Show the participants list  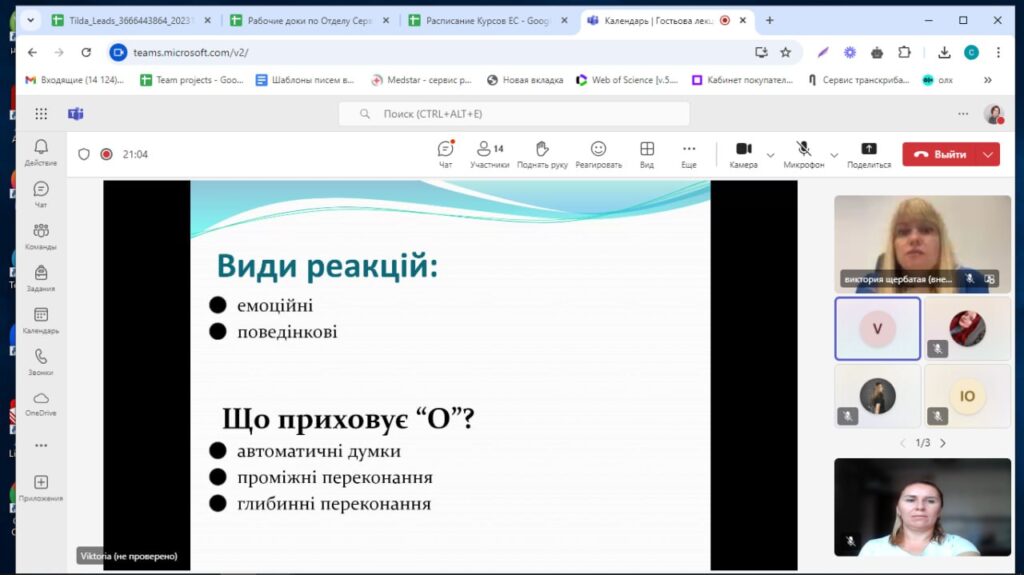tap(489, 154)
